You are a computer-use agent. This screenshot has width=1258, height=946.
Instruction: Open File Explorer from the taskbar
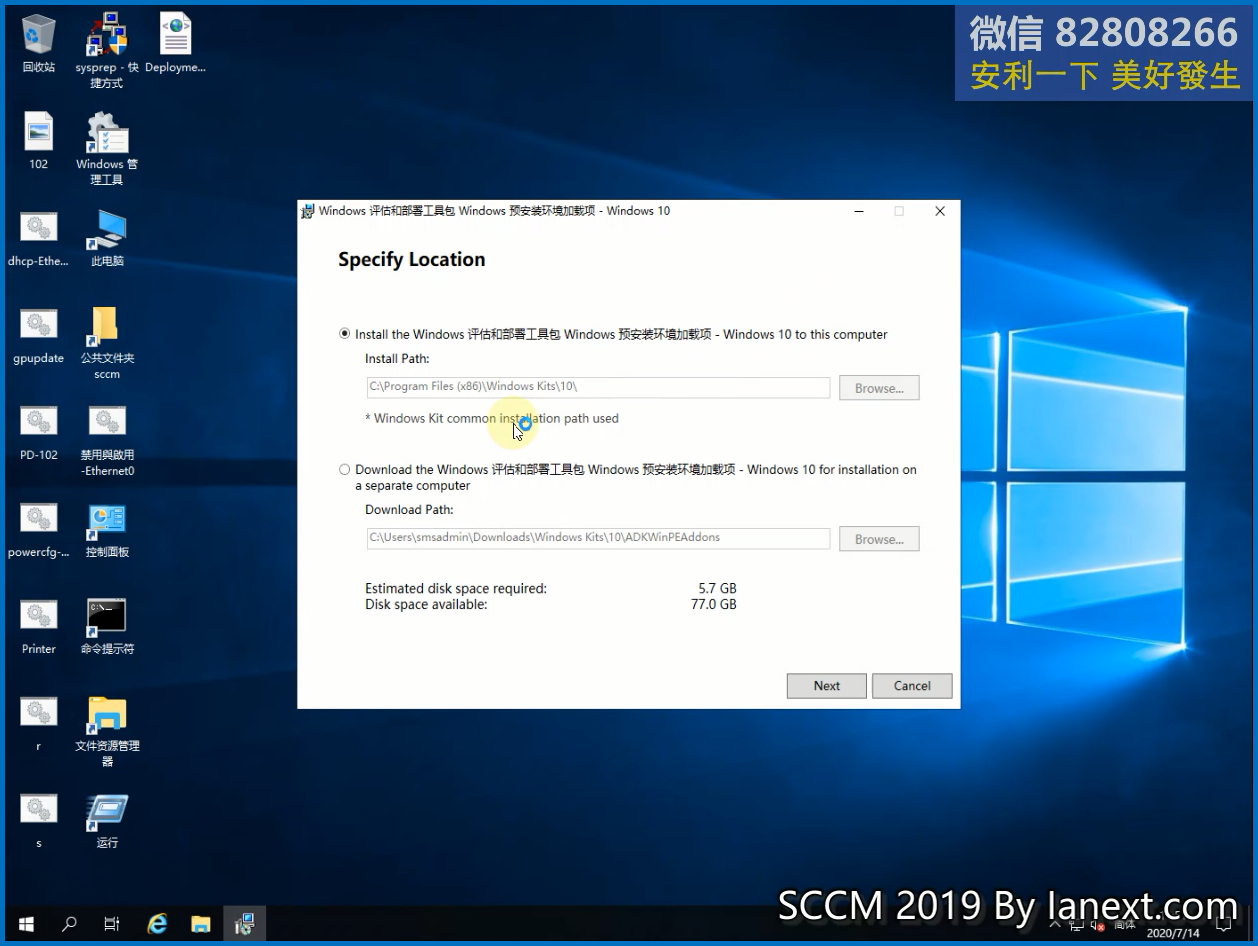[200, 925]
